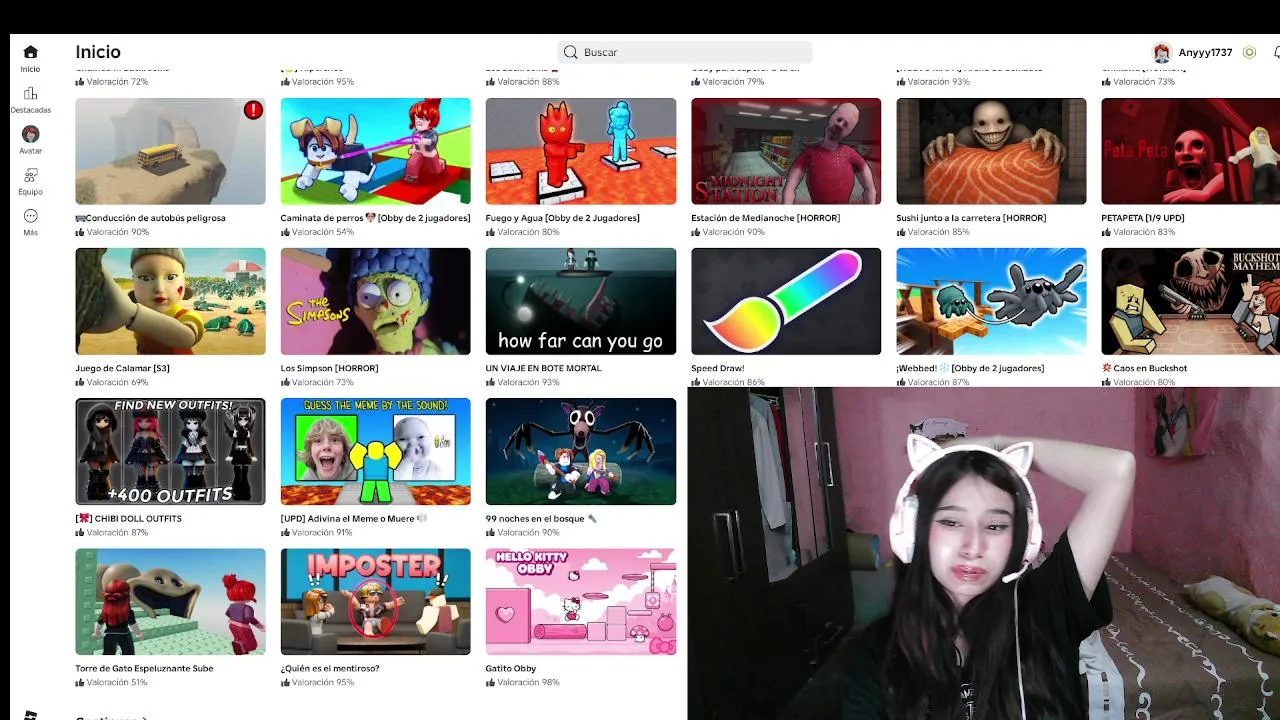Click the Buscar search field
1280x720 pixels.
(x=685, y=52)
